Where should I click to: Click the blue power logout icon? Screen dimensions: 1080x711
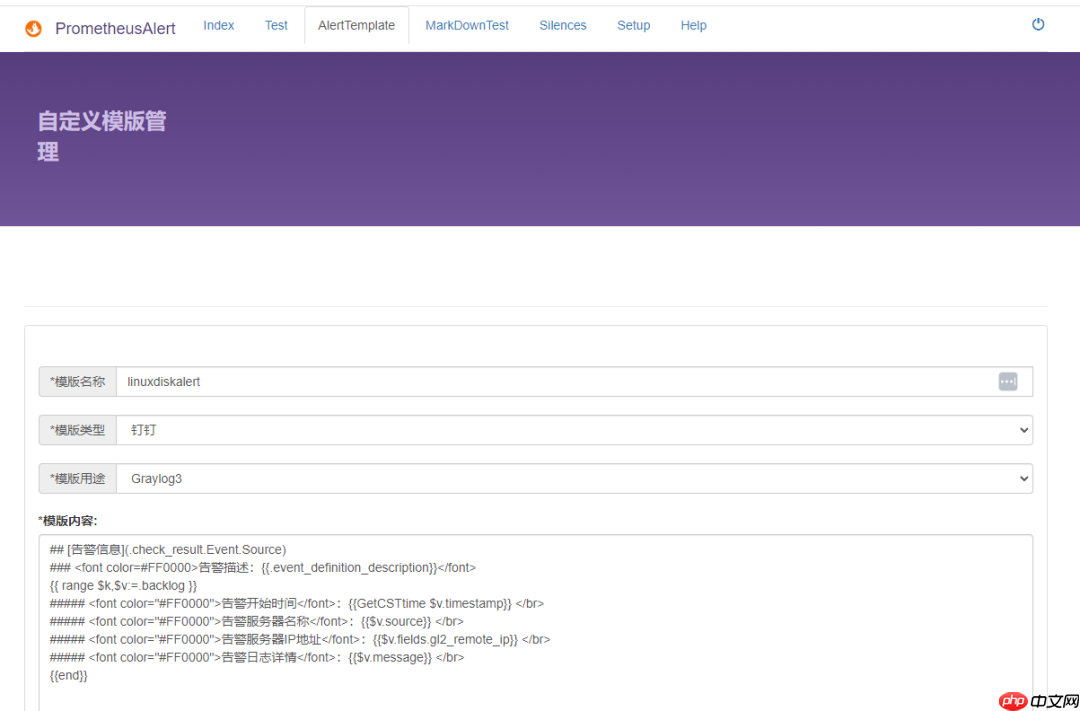pos(1038,24)
